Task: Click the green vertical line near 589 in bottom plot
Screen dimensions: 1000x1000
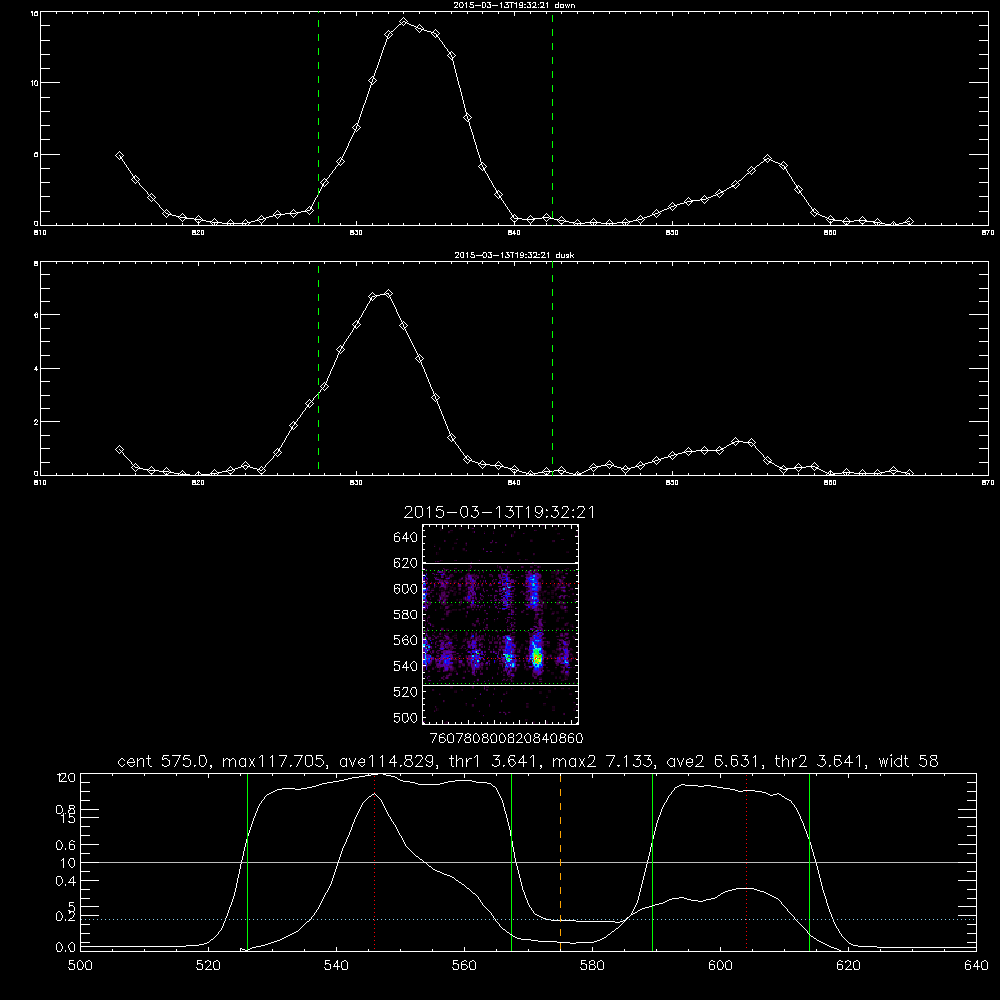Action: pos(652,862)
